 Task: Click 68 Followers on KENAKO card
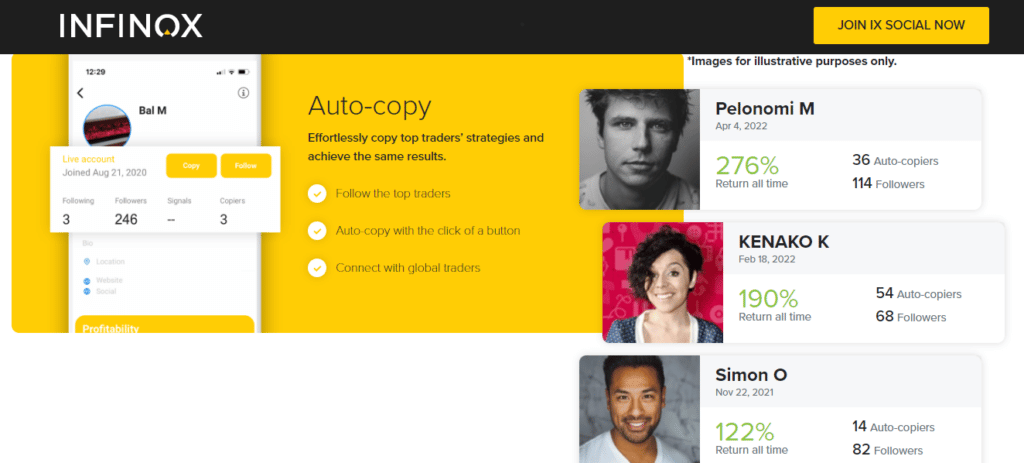[x=911, y=317]
